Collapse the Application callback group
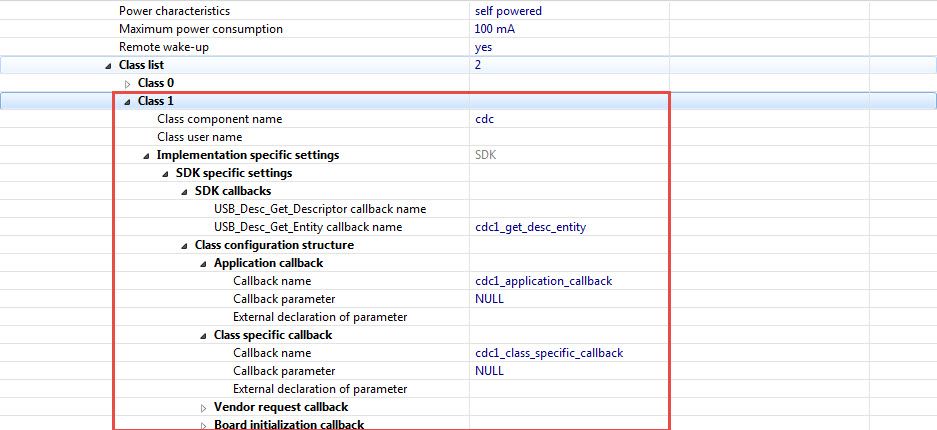The width and height of the screenshot is (937, 430). 203,263
